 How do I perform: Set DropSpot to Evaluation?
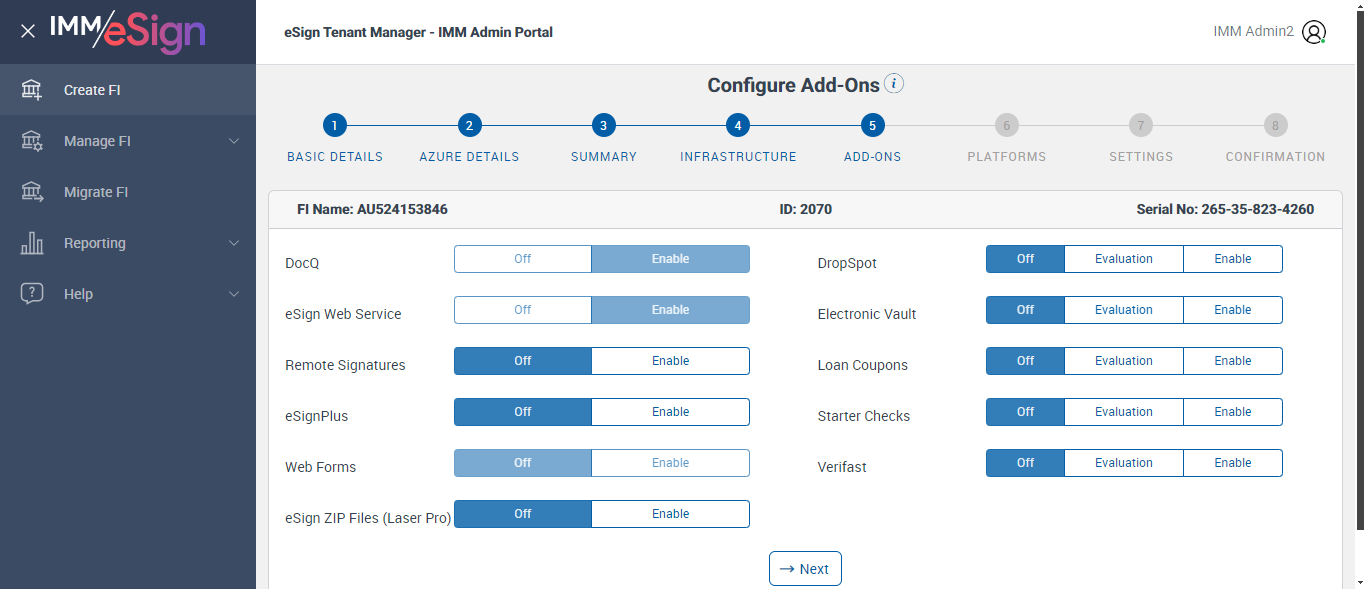1123,259
